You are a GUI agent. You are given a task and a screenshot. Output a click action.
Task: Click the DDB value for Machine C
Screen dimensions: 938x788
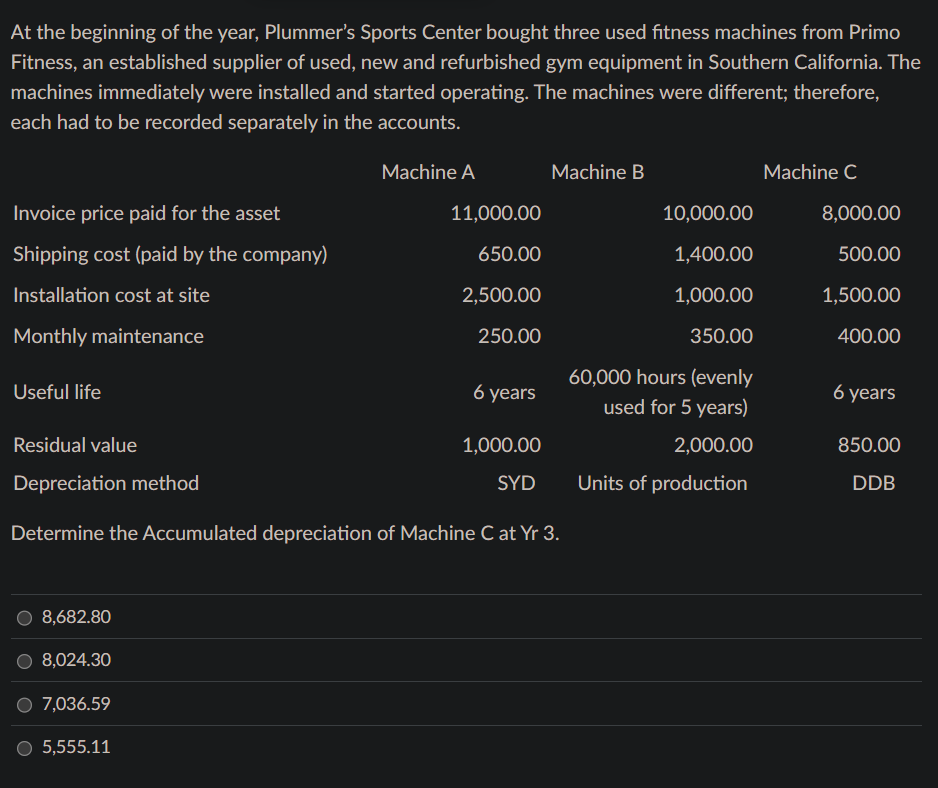[x=874, y=483]
